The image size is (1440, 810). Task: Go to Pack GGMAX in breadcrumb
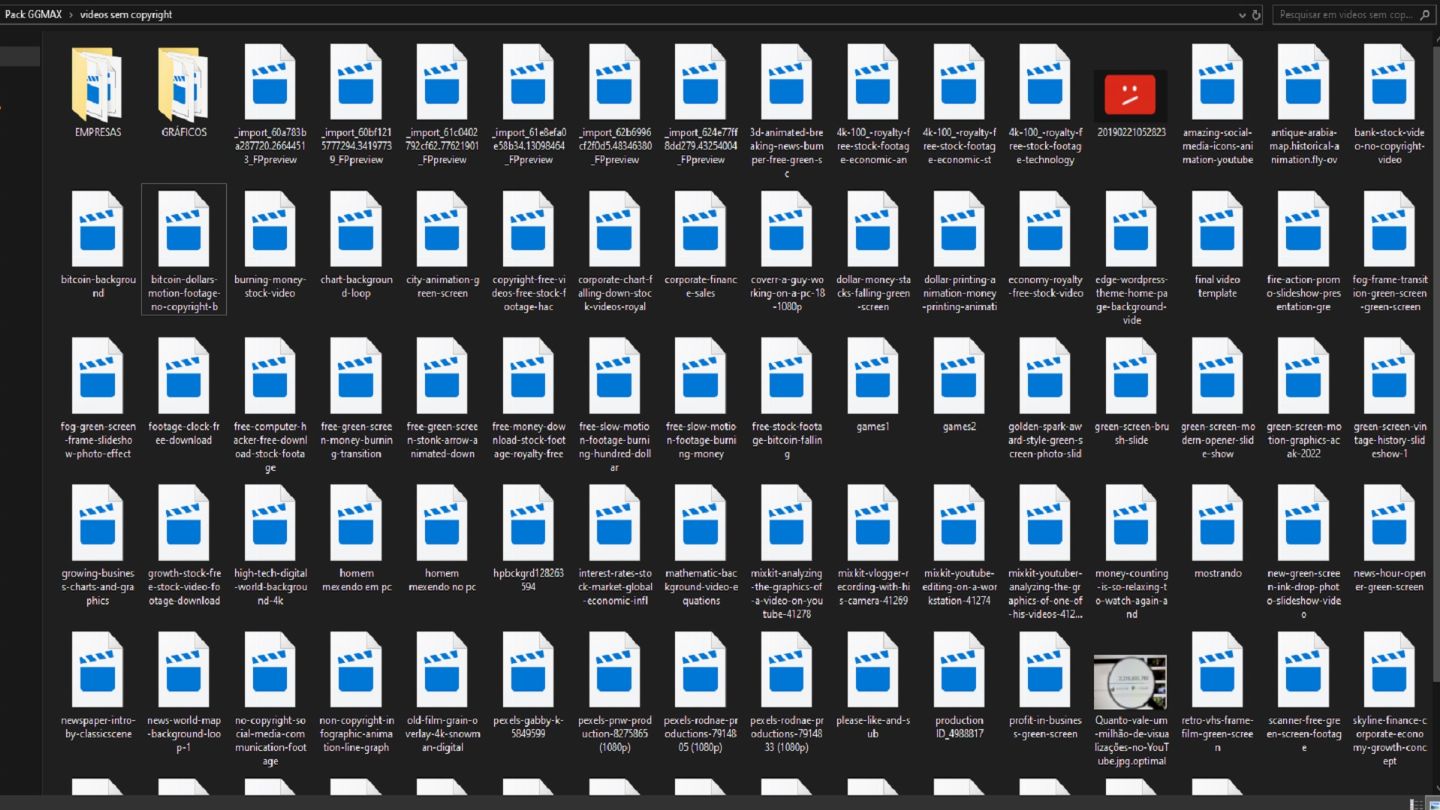point(33,14)
